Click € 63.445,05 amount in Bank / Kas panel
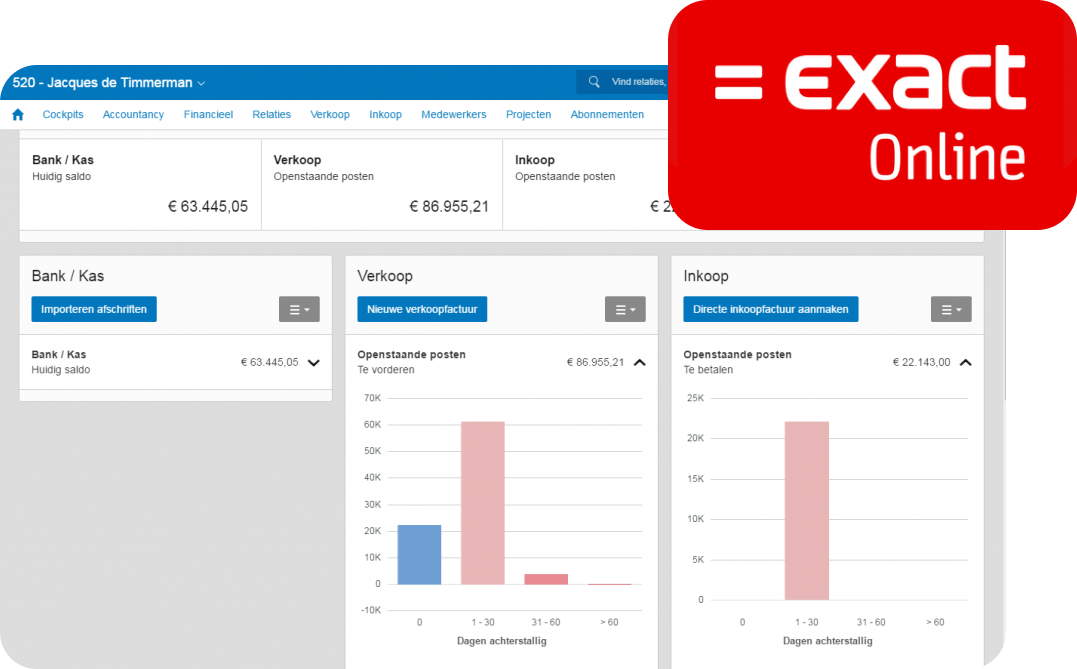This screenshot has height=669, width=1077. tap(269, 362)
